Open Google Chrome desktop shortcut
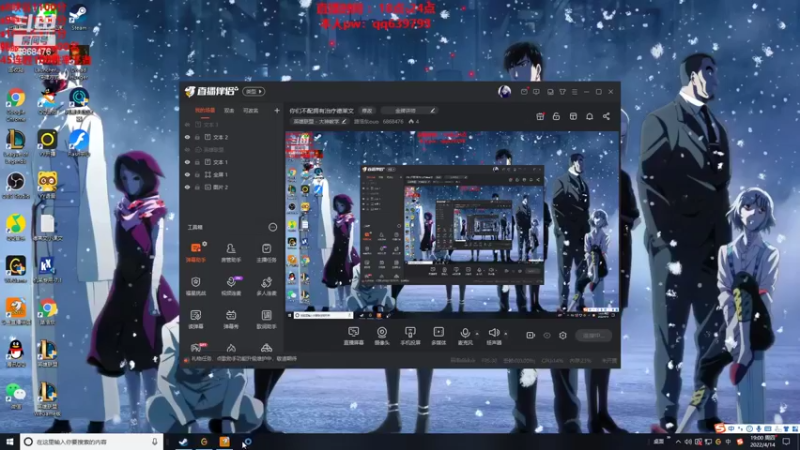 click(16, 105)
